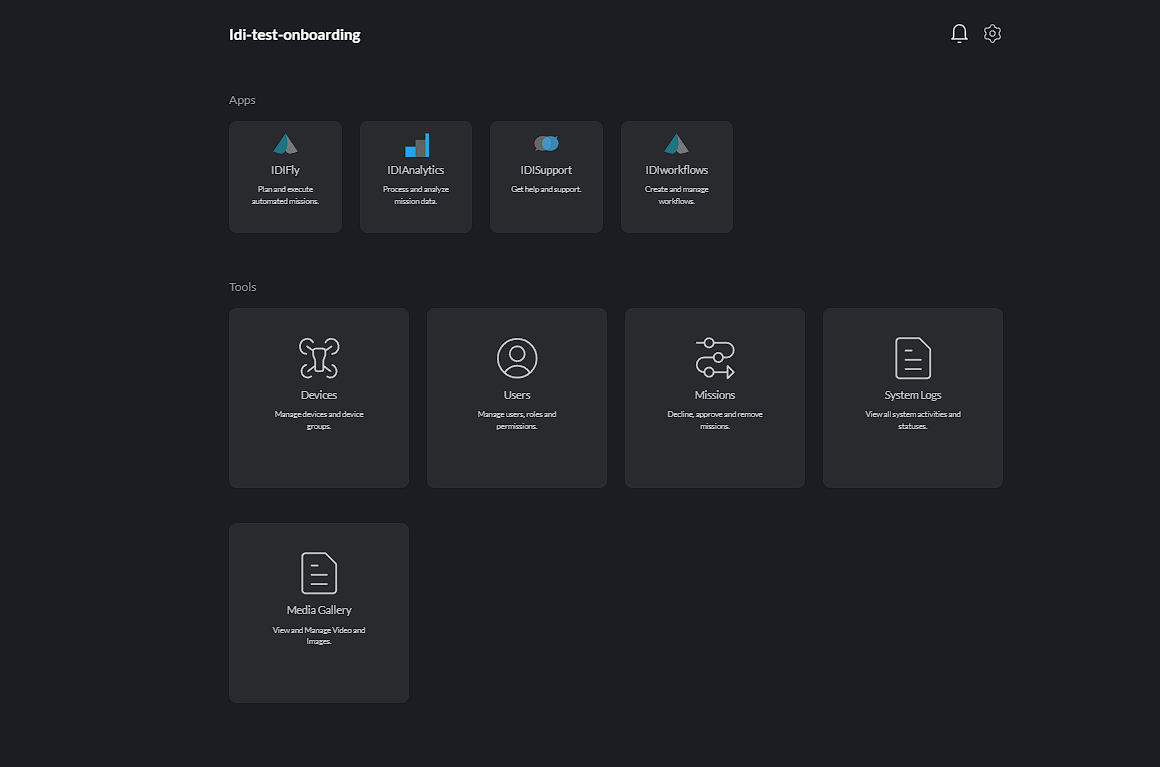Click the Missions route icon
Viewport: 1160px width, 767px height.
pos(715,358)
